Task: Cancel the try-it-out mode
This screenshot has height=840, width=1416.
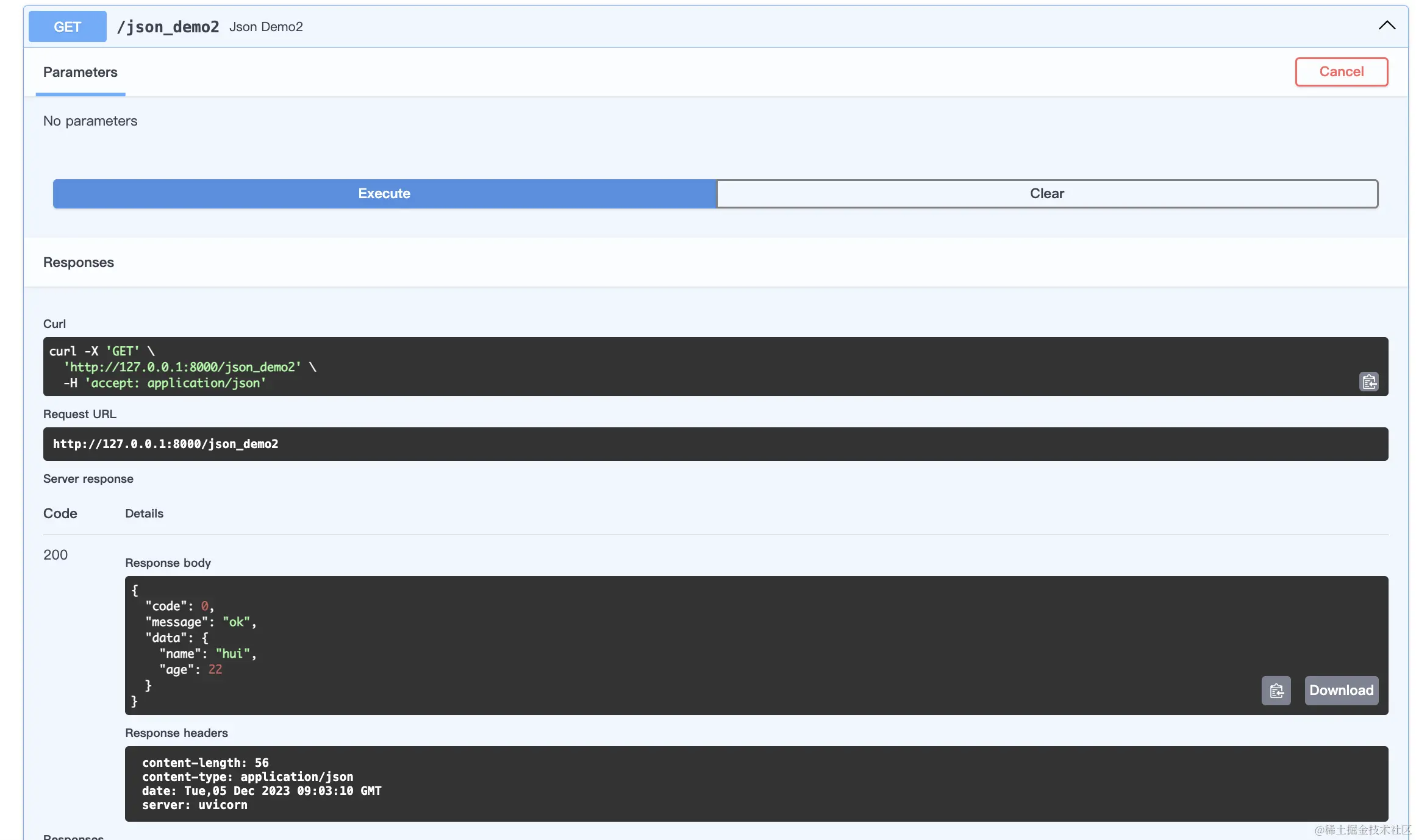Action: click(x=1341, y=71)
